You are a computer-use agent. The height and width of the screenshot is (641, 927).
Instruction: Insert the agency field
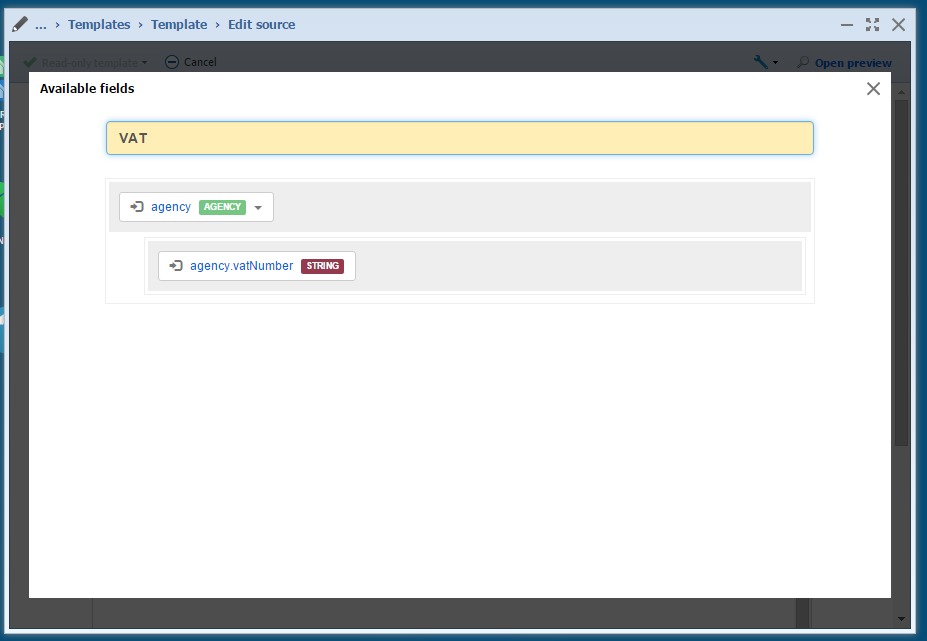click(x=170, y=207)
